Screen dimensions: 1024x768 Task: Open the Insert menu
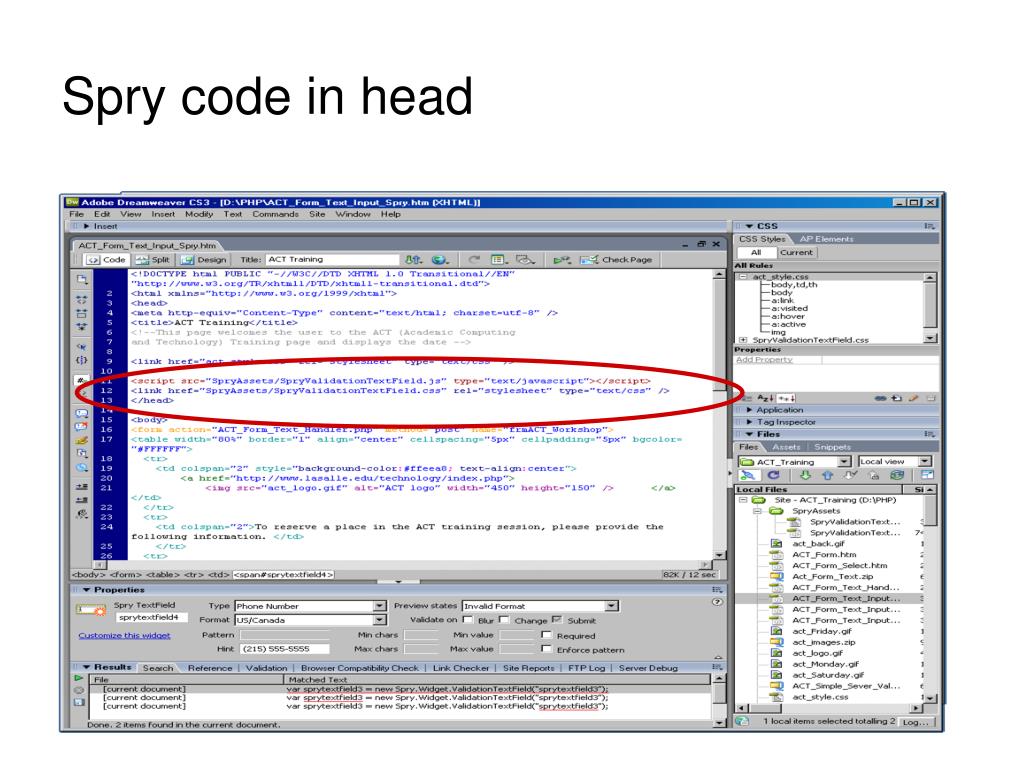coord(163,214)
